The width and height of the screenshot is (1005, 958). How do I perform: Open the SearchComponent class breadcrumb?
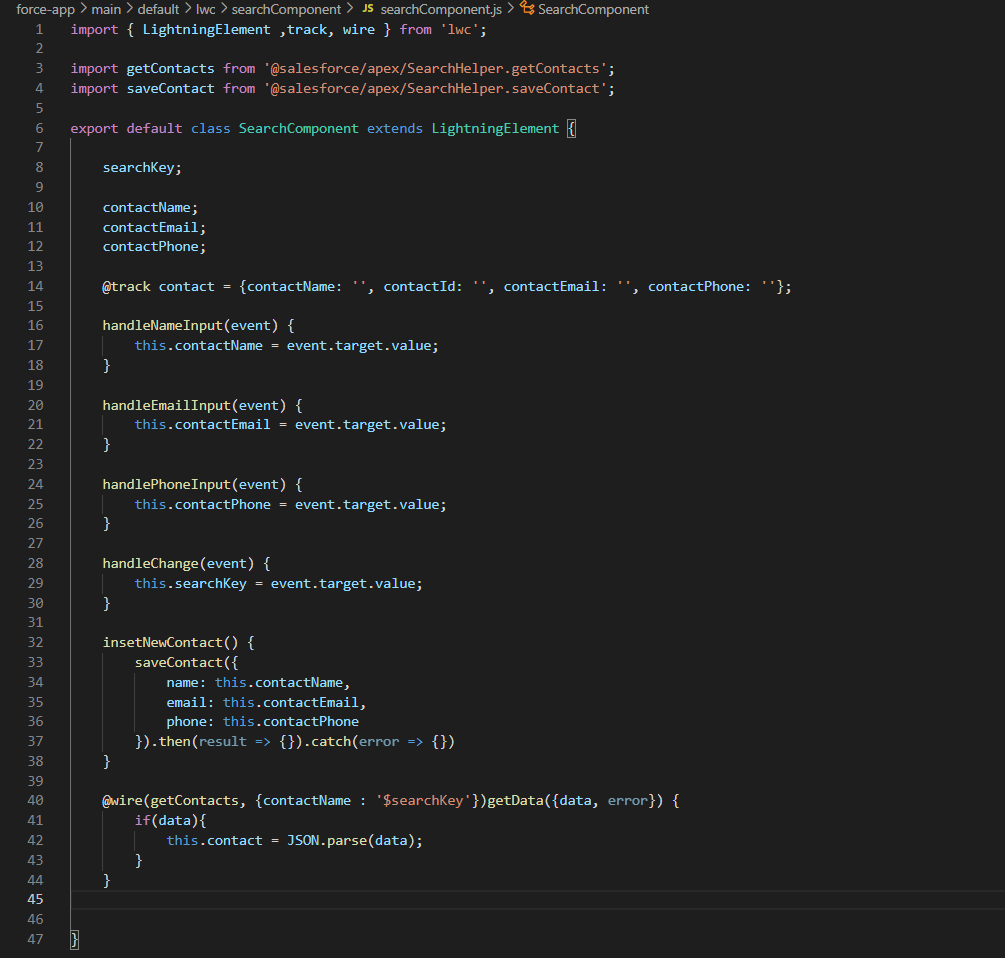pos(593,10)
